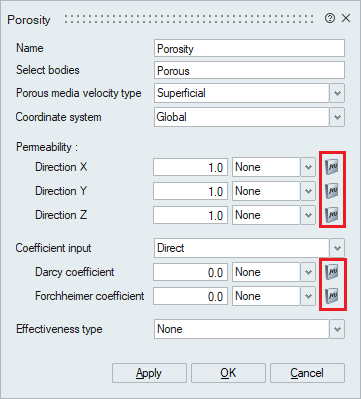Select the Name text field
The height and width of the screenshot is (399, 361).
coord(249,48)
